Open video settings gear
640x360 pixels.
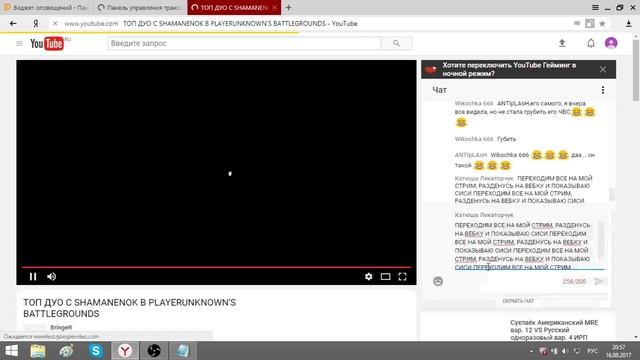(369, 277)
